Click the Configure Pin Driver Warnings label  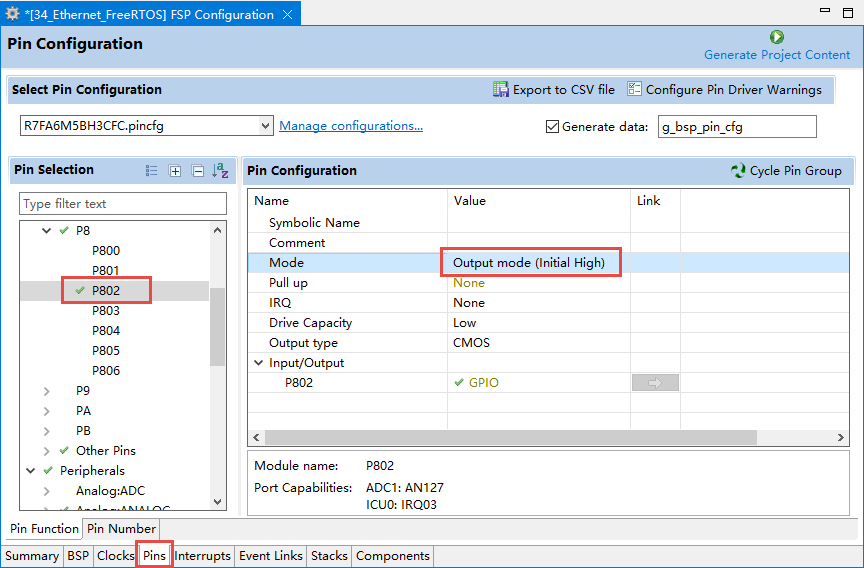point(733,89)
